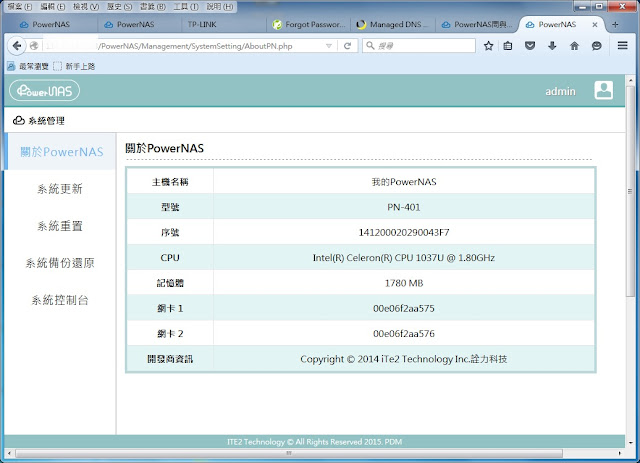Switch to PowerNAS問與 tab
Viewport: 640px width, 463px height.
point(478,24)
